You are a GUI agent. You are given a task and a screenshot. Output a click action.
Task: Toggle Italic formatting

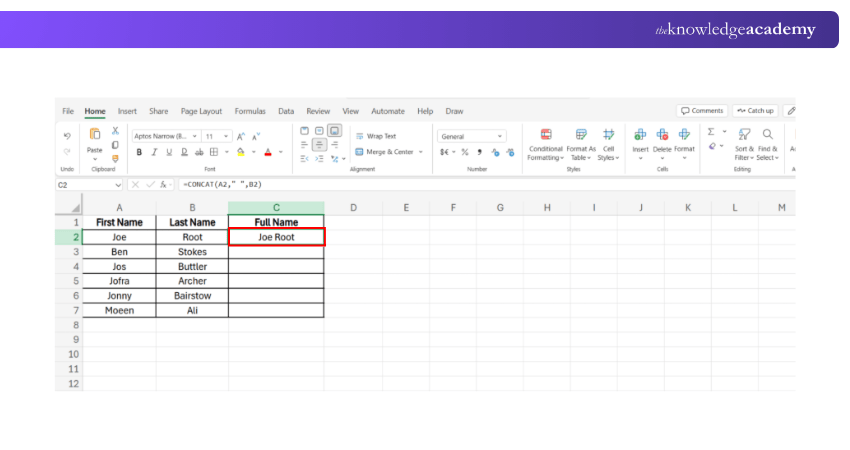point(154,152)
